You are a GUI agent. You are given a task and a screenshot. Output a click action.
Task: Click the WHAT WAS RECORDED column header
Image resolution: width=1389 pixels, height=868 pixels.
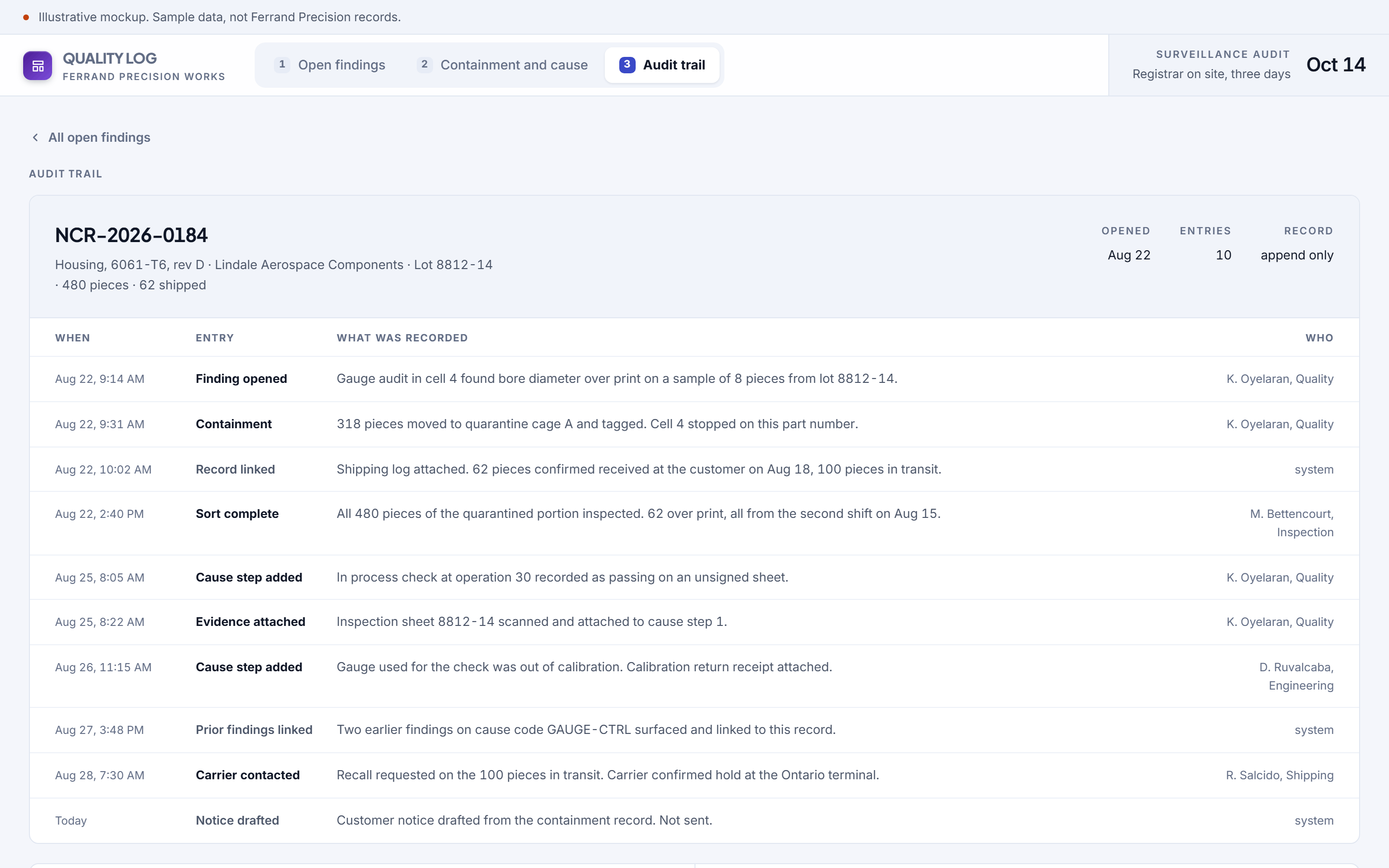click(x=402, y=338)
